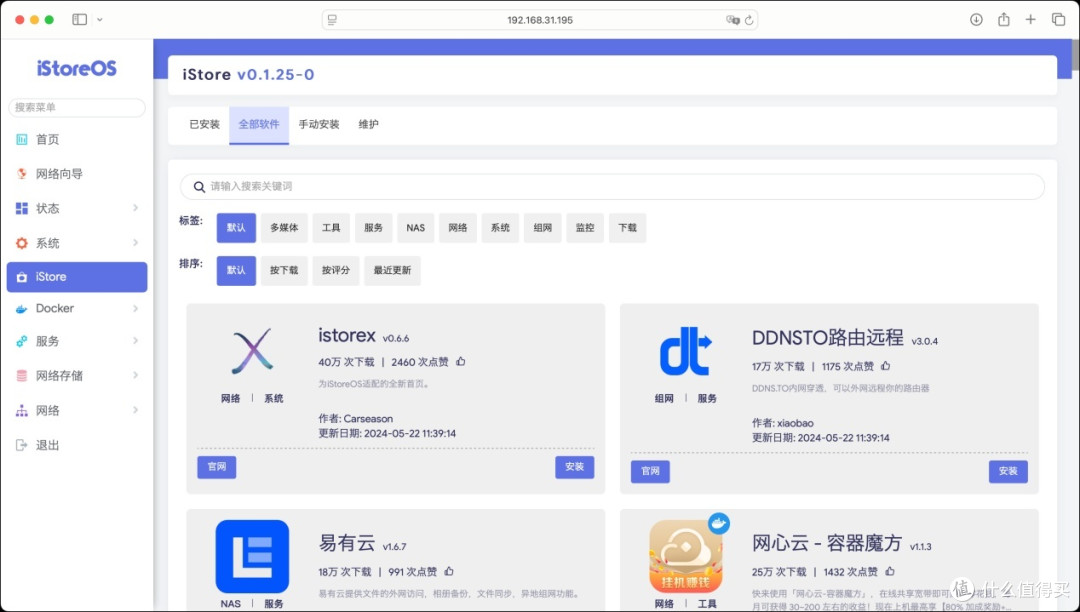Click the 网络存储 sidebar icon
1080x612 pixels.
22,376
